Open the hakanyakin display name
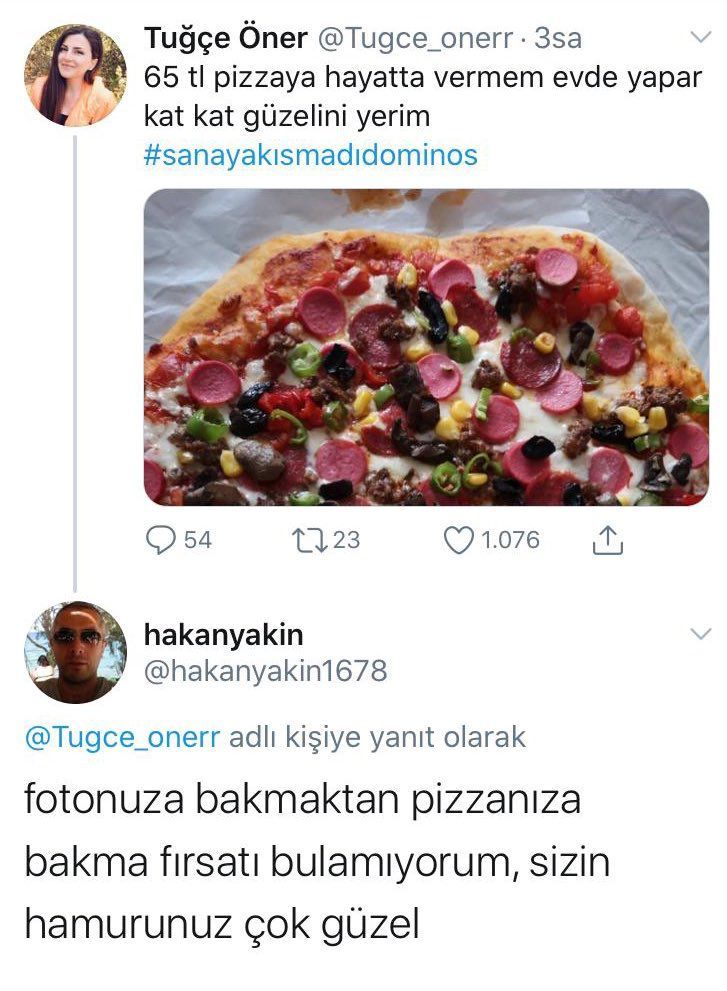This screenshot has height=991, width=727. pos(223,634)
